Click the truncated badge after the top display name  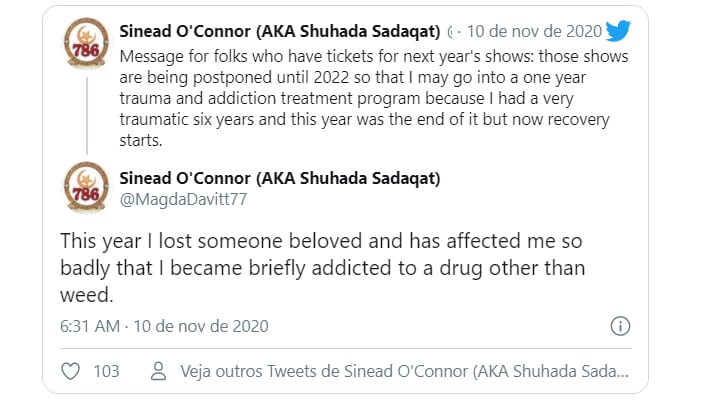click(x=450, y=32)
